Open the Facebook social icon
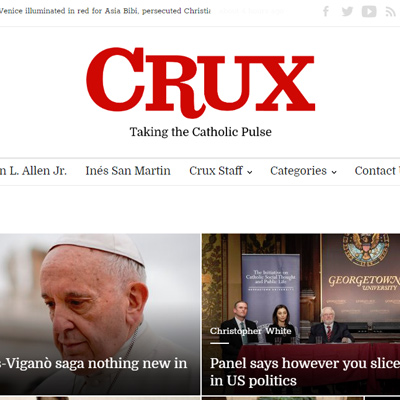The width and height of the screenshot is (400, 400). tap(326, 11)
